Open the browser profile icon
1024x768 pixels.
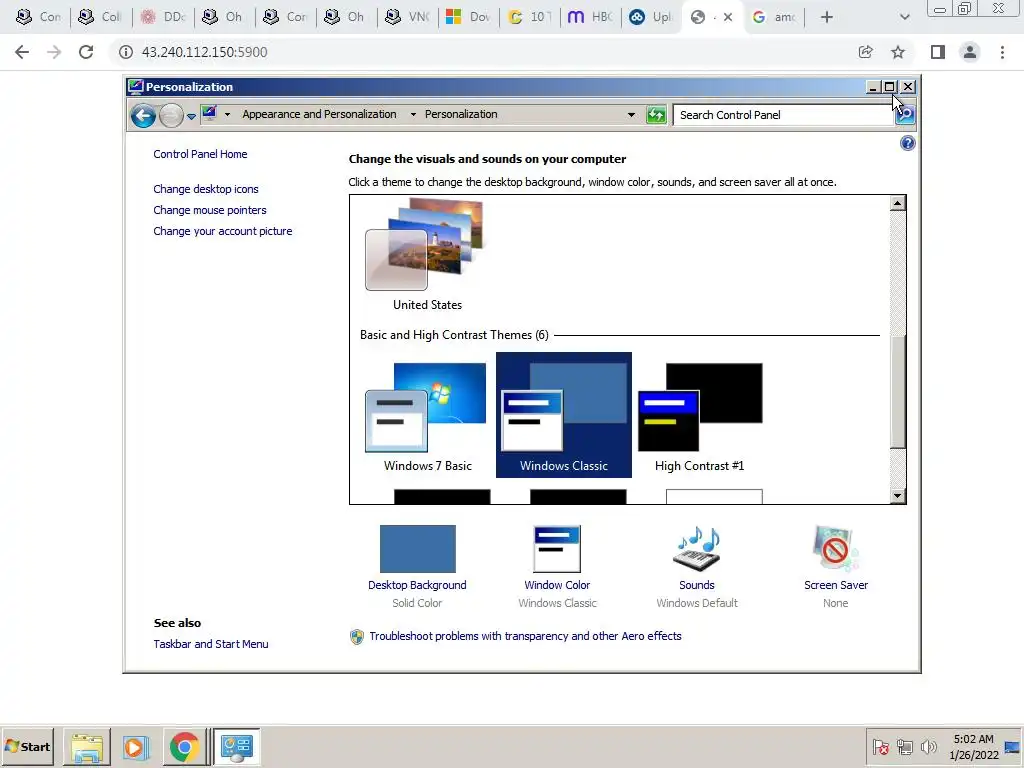[x=970, y=52]
